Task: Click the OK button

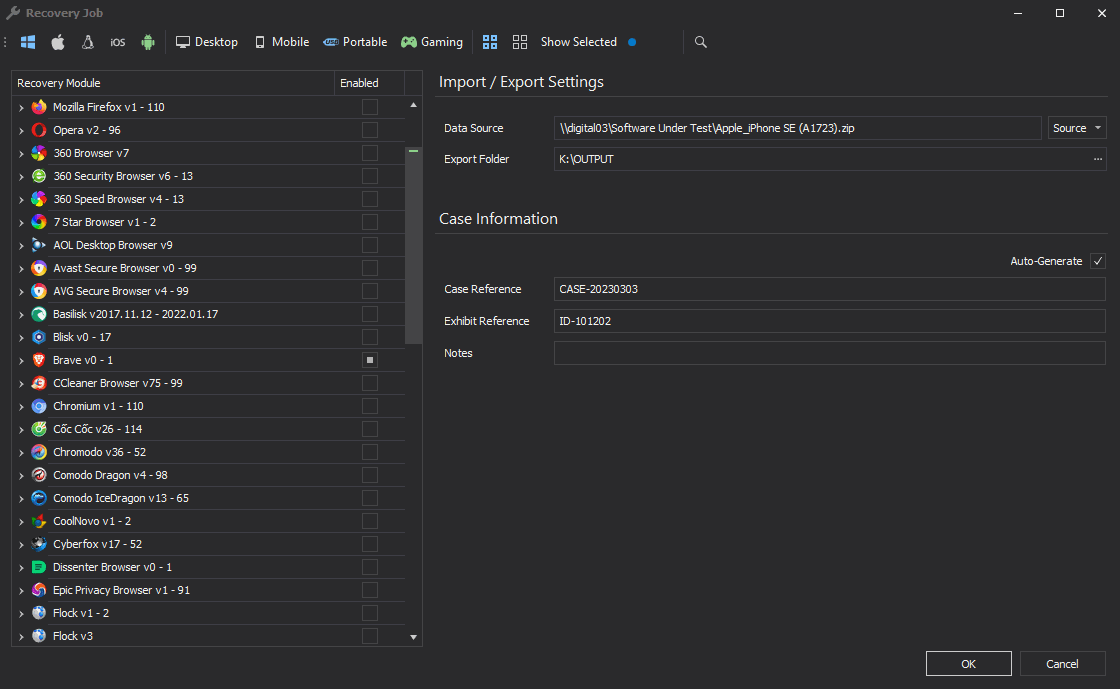Action: pyautogui.click(x=969, y=663)
